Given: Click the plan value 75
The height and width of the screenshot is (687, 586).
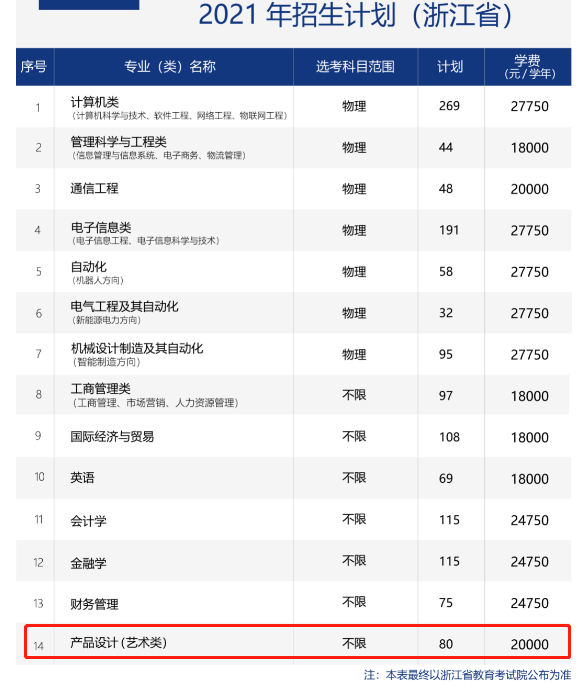Looking at the screenshot, I should pyautogui.click(x=446, y=602).
